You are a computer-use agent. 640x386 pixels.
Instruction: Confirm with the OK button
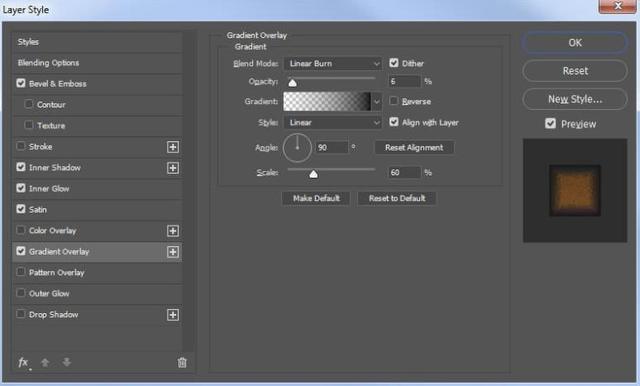pos(575,43)
